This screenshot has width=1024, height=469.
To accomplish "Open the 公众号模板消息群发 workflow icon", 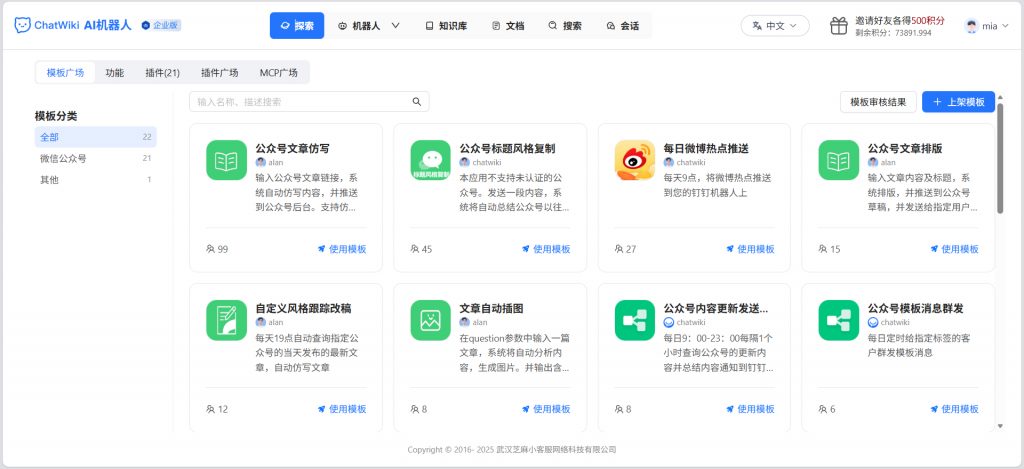I will click(x=839, y=320).
